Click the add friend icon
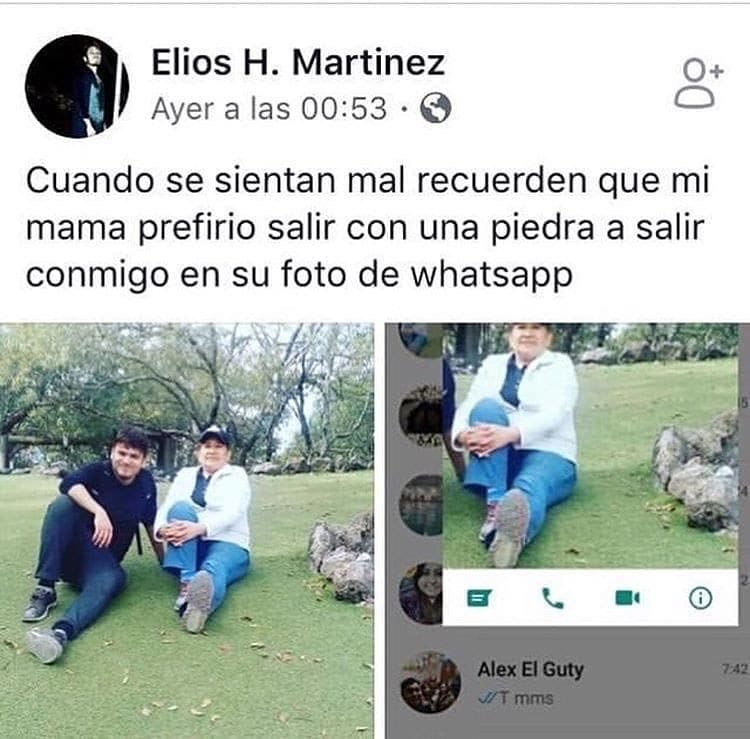Screen dimensions: 750x739 tap(698, 83)
